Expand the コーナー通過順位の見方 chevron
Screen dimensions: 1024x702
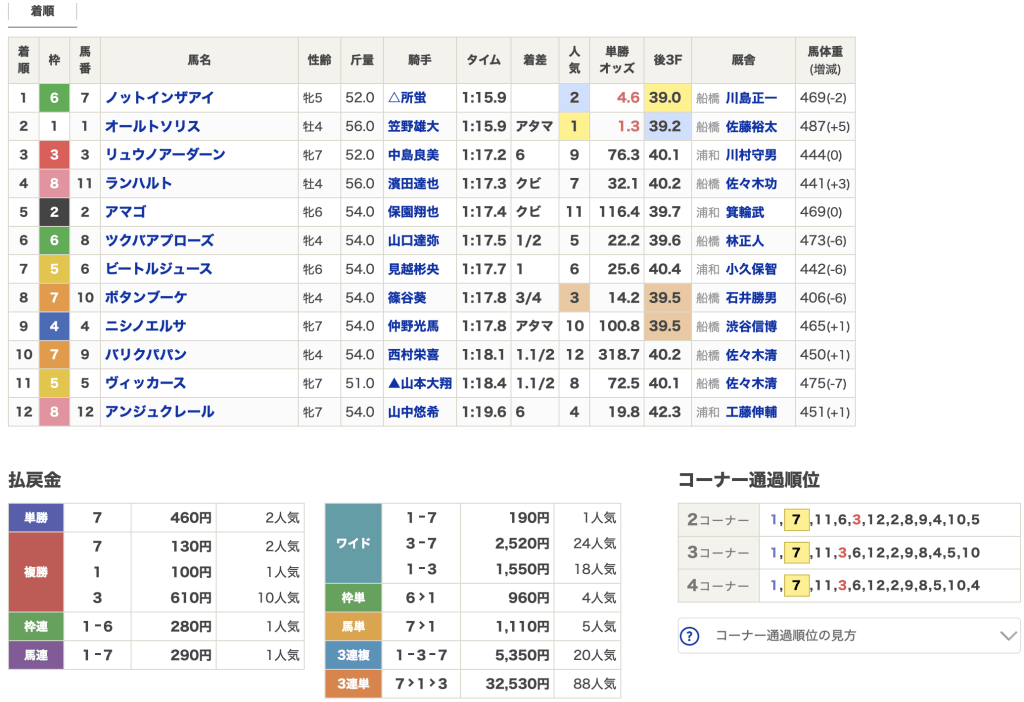[x=1008, y=635]
